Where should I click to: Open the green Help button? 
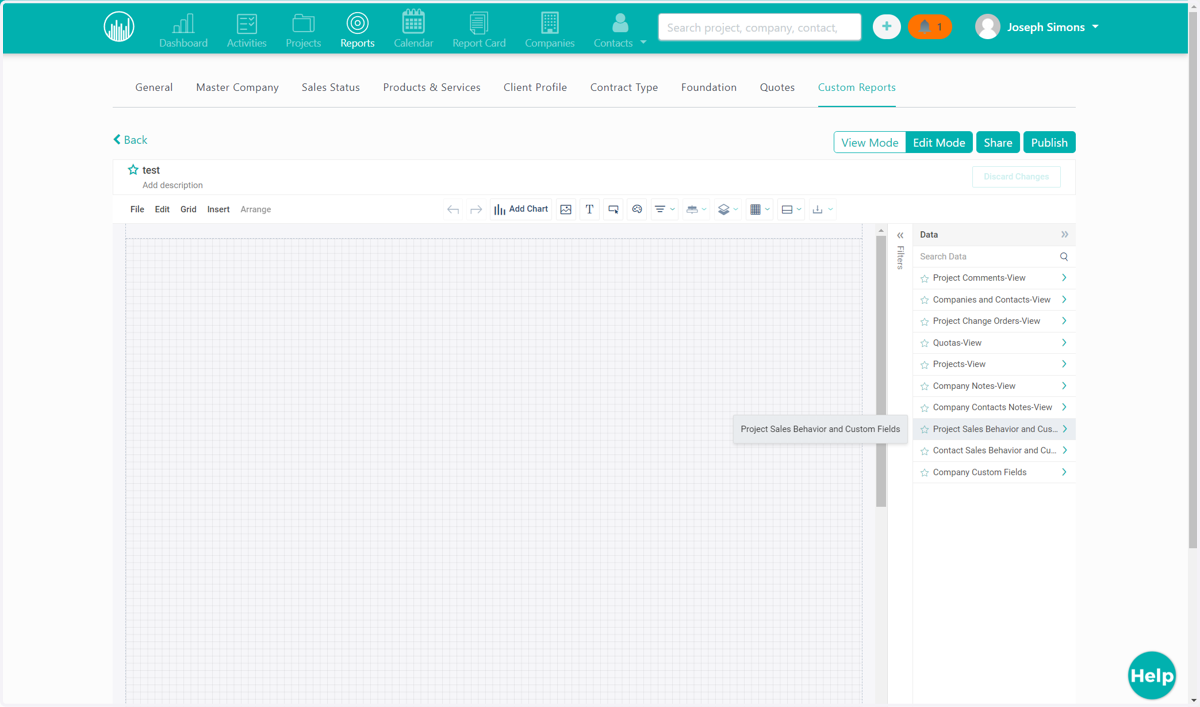coord(1152,676)
